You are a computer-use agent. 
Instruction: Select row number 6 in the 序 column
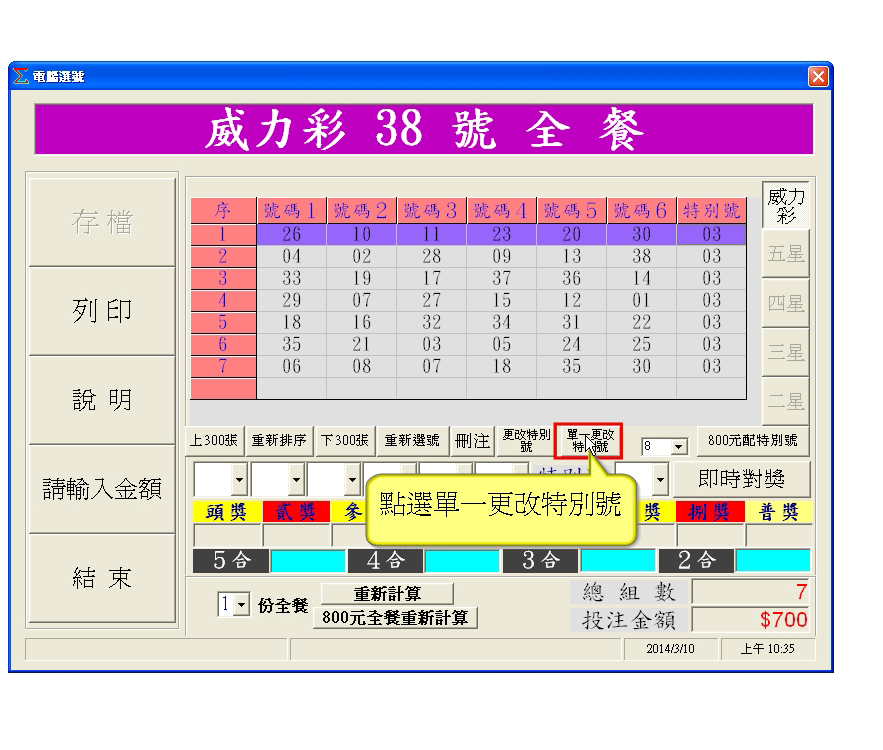pyautogui.click(x=224, y=344)
